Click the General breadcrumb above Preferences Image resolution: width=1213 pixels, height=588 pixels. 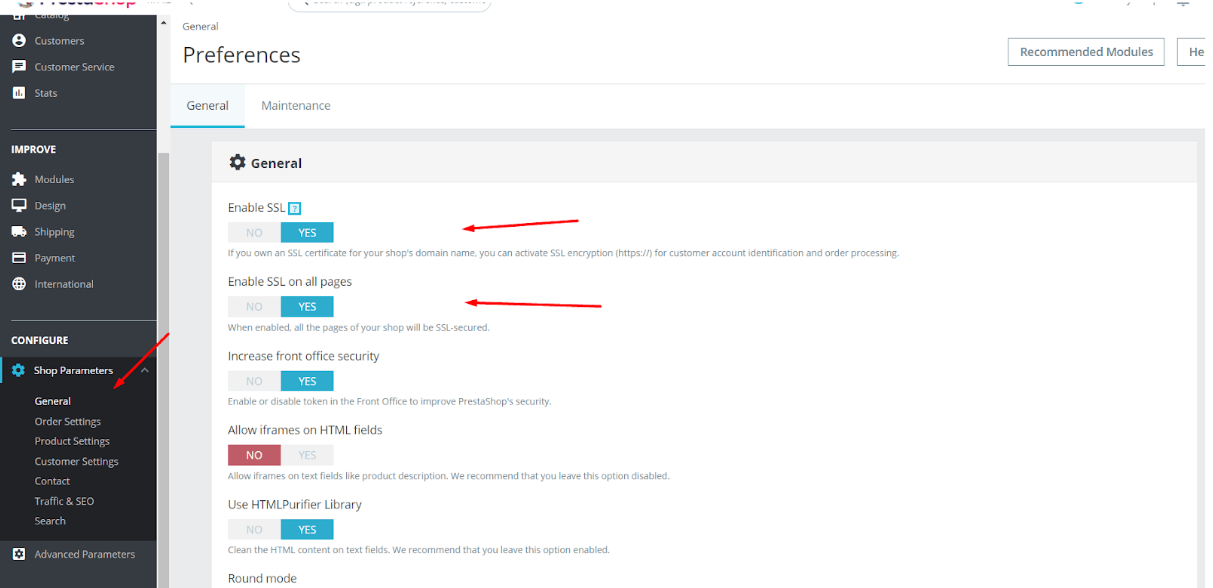pyautogui.click(x=200, y=26)
